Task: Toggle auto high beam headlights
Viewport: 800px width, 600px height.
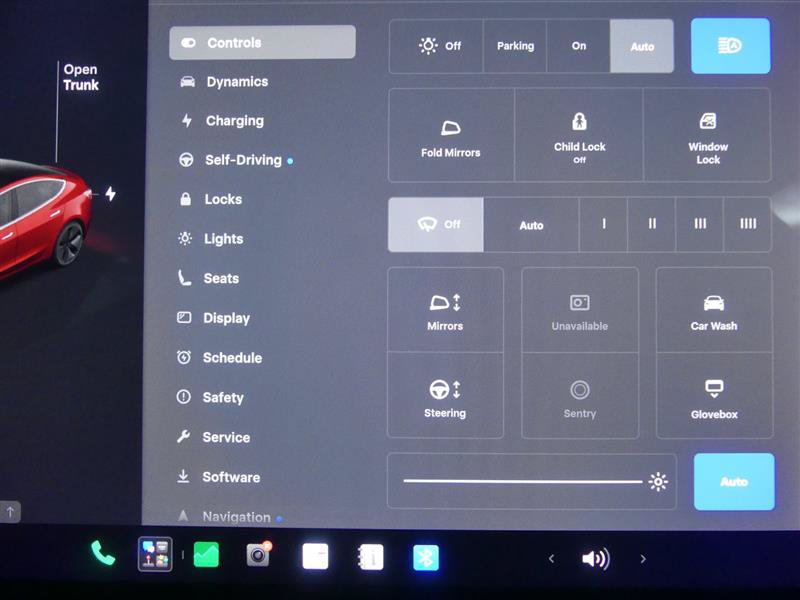Action: point(731,46)
